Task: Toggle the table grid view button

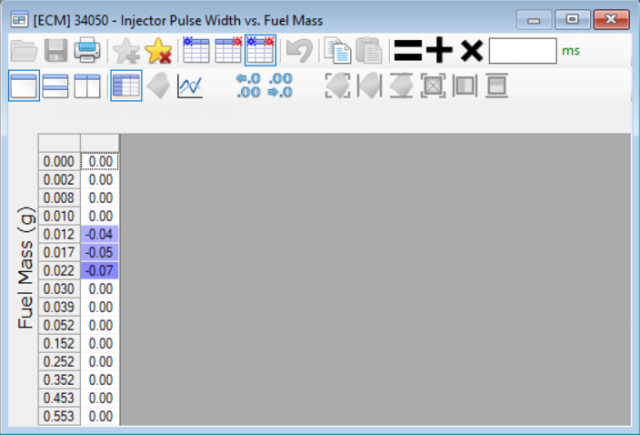Action: point(125,87)
